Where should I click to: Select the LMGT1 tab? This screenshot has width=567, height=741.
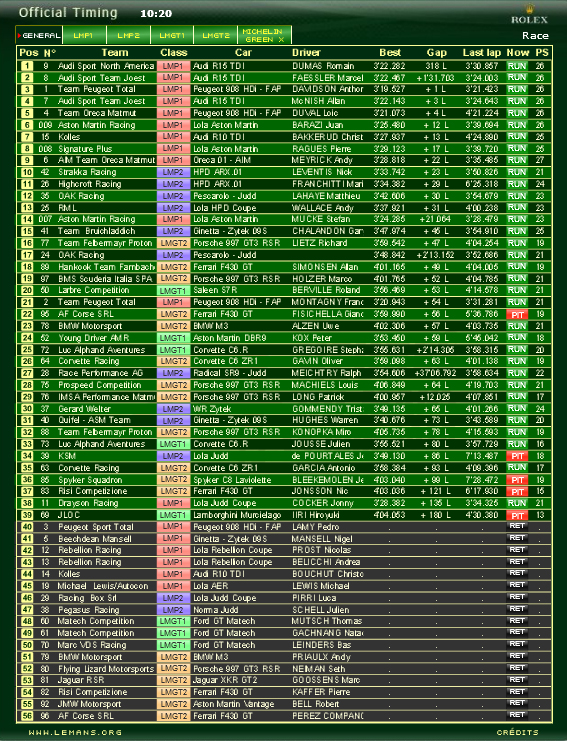click(172, 35)
